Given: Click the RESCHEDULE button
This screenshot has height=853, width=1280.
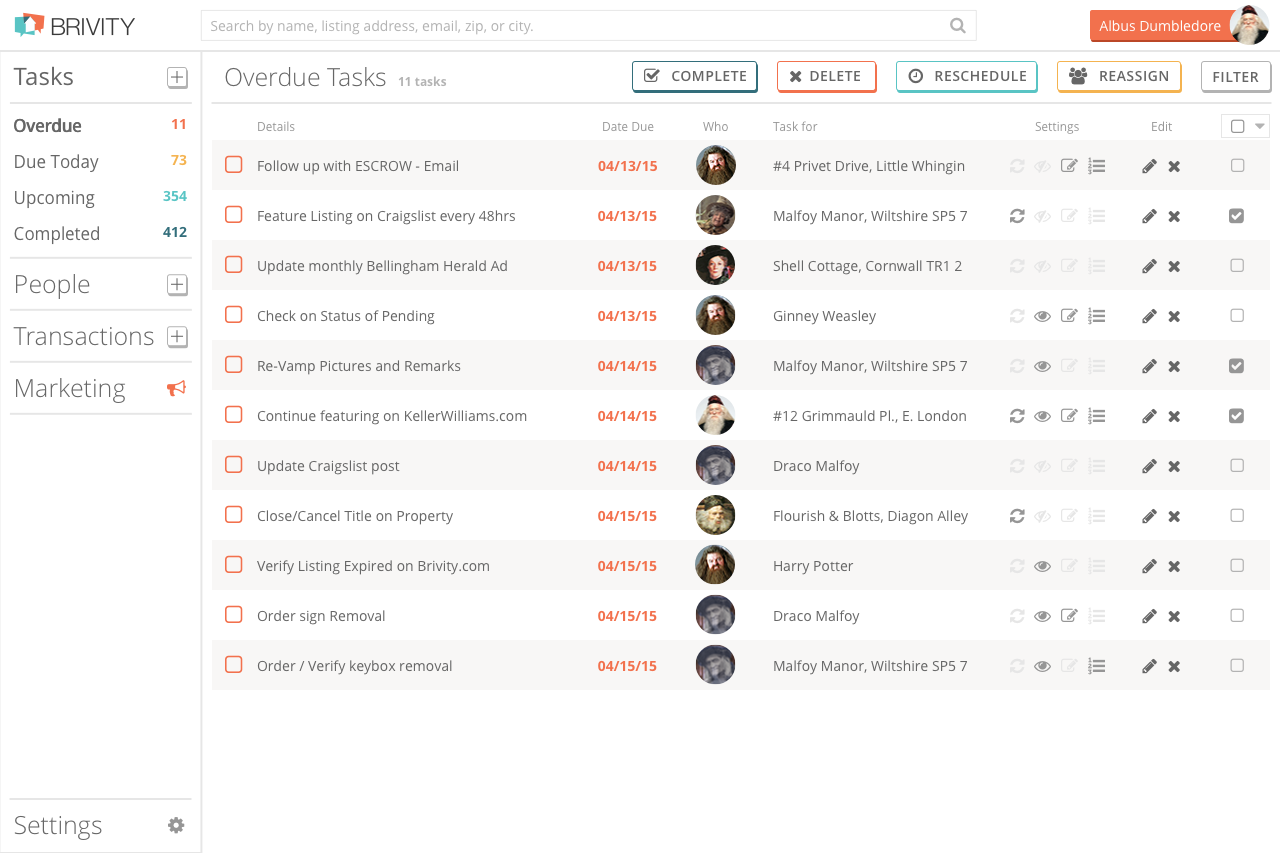Looking at the screenshot, I should click(x=967, y=77).
